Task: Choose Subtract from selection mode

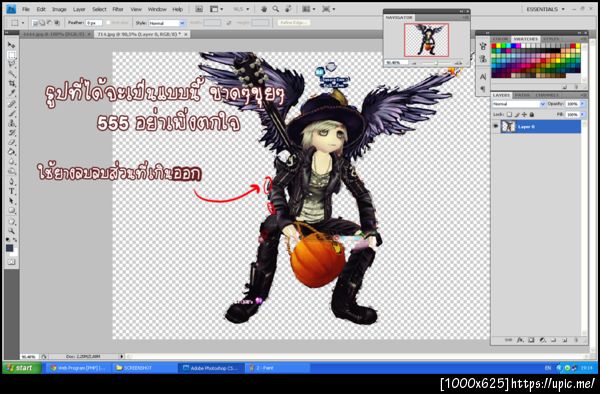Action: pos(49,23)
